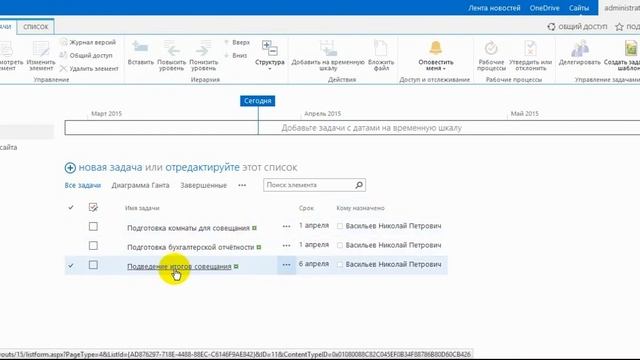Check complete box for Подготовка комнаты для совещания
Screen dimensions: 640x360
coord(93,227)
